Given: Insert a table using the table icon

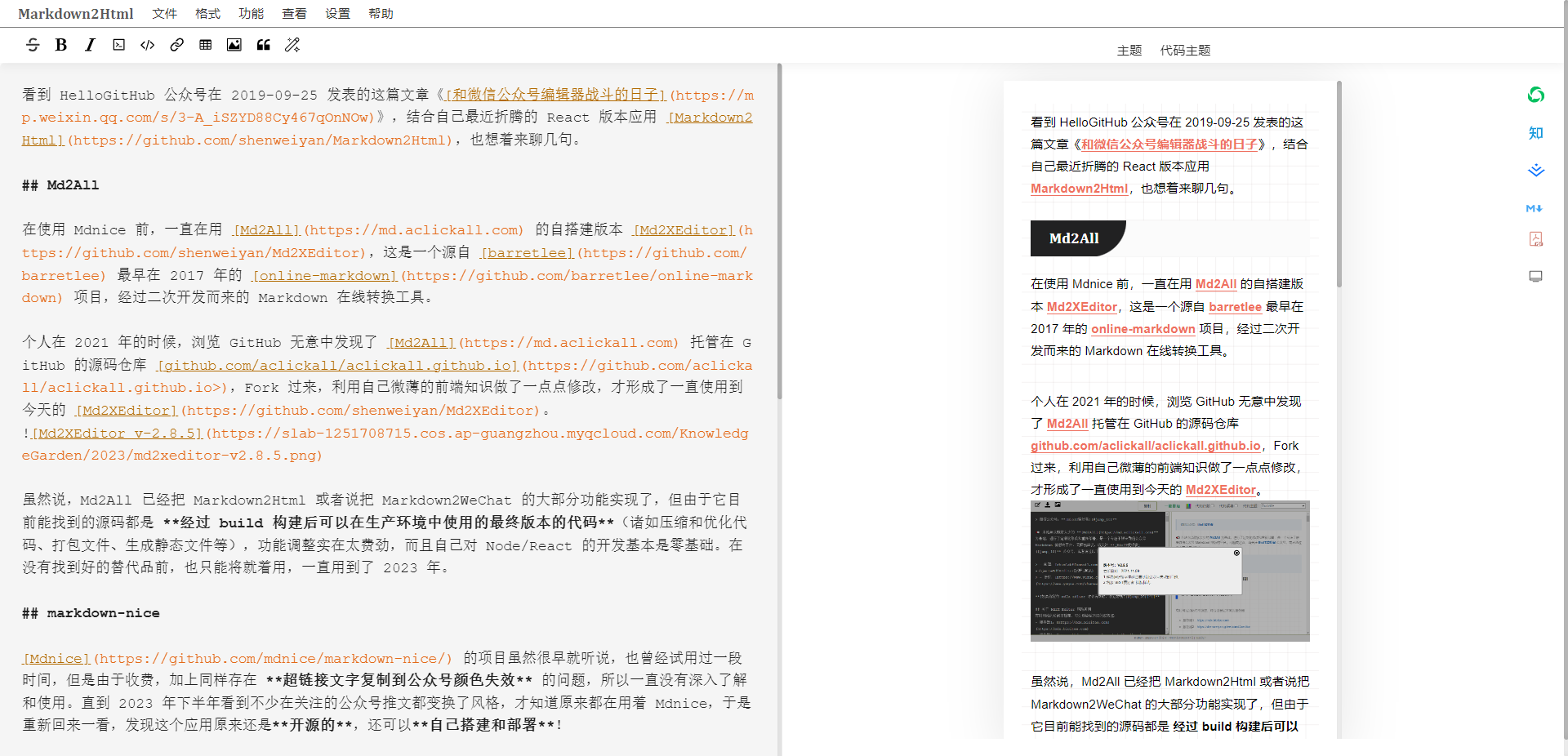Looking at the screenshot, I should 206,45.
